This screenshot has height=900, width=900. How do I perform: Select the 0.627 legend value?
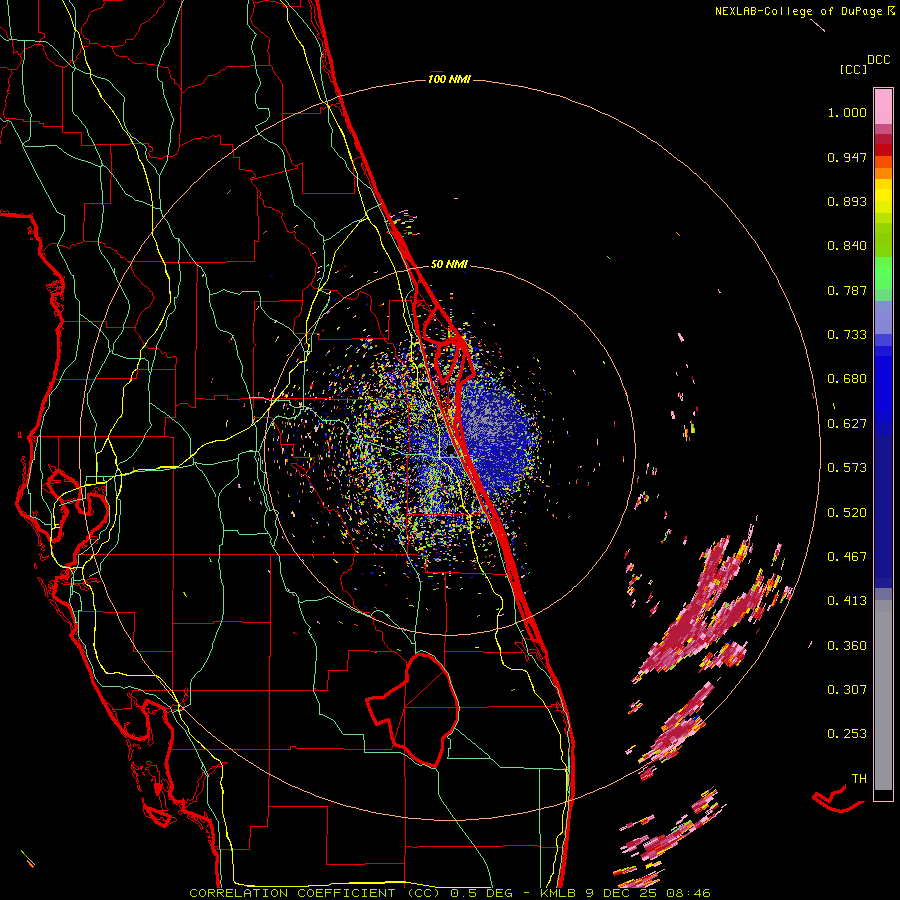(847, 424)
